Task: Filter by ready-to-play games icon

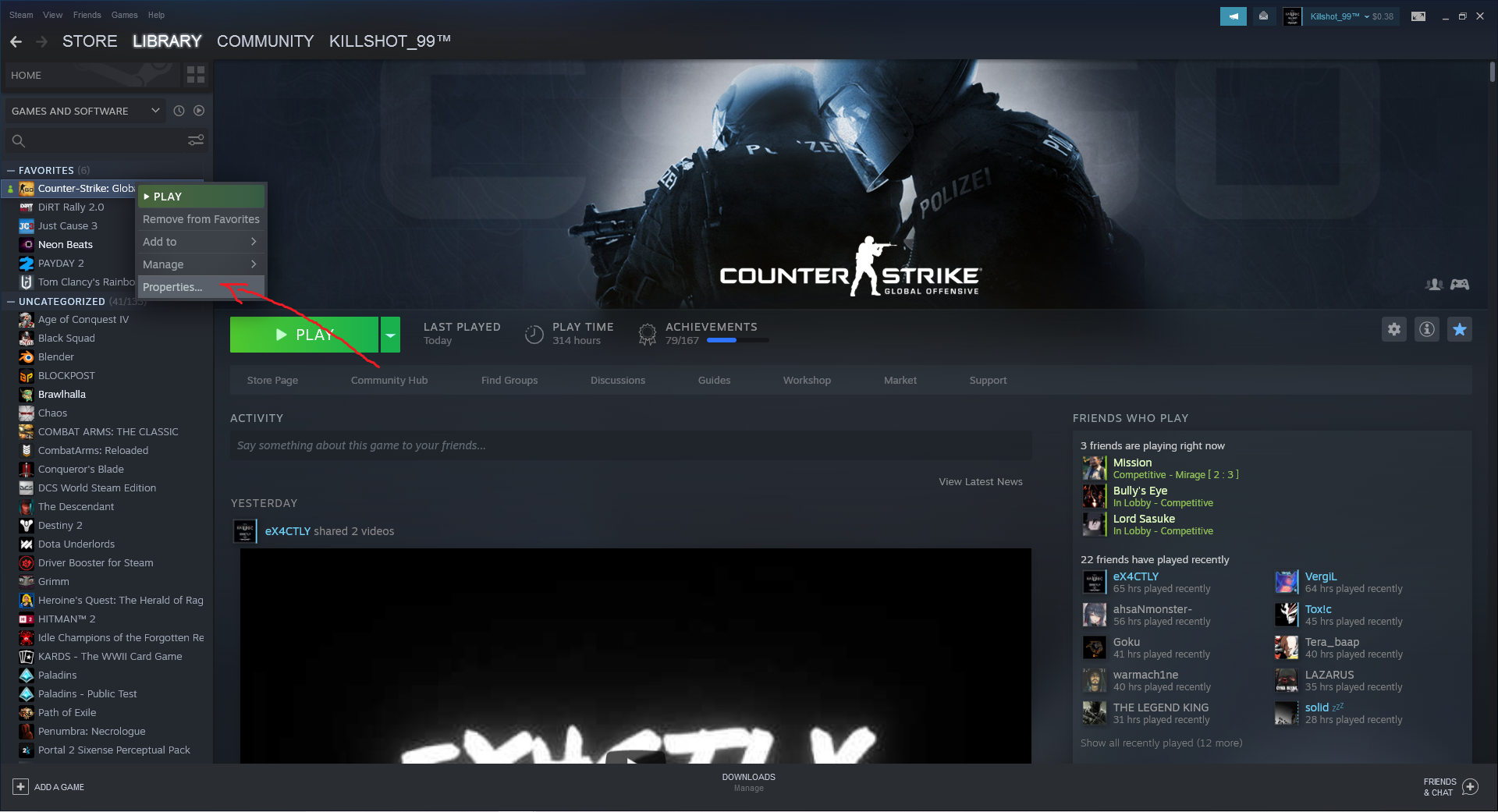Action: tap(199, 111)
